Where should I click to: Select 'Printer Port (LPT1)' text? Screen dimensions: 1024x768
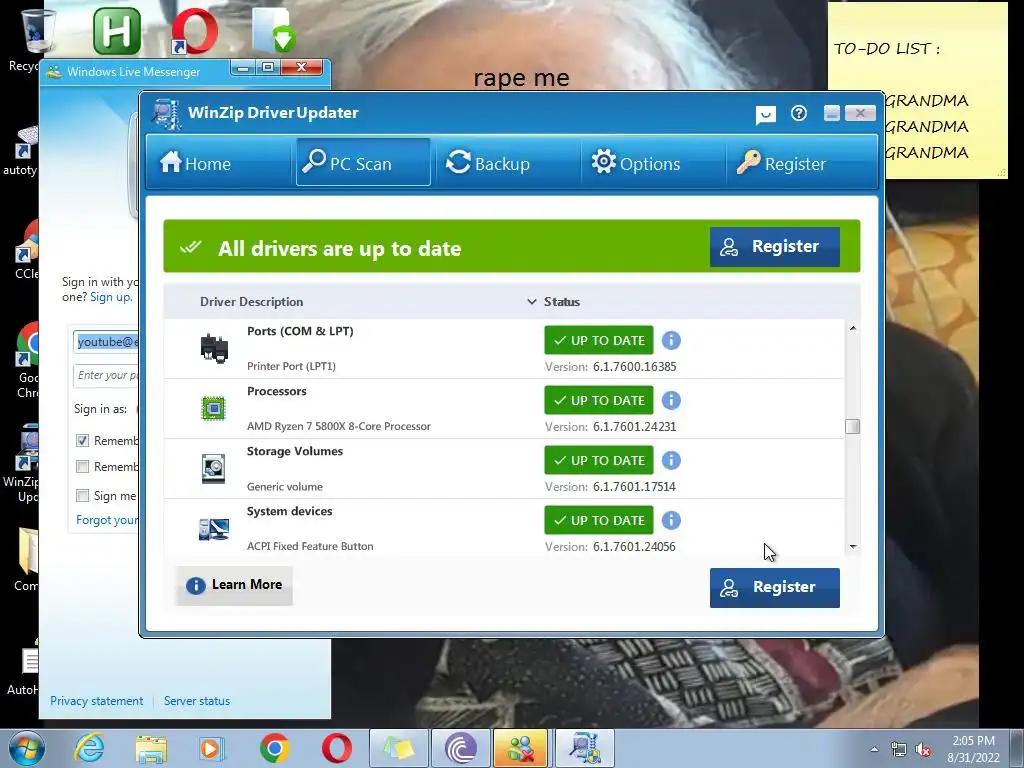click(291, 366)
